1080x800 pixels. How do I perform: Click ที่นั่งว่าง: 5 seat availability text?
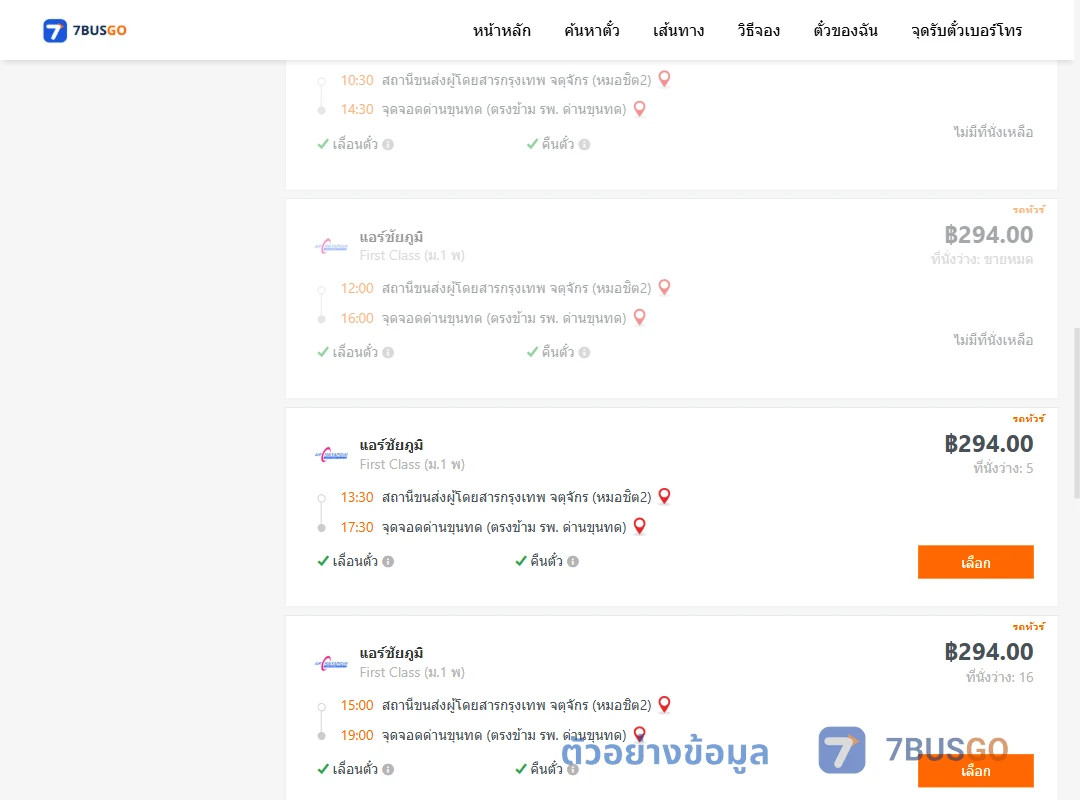(1003, 469)
